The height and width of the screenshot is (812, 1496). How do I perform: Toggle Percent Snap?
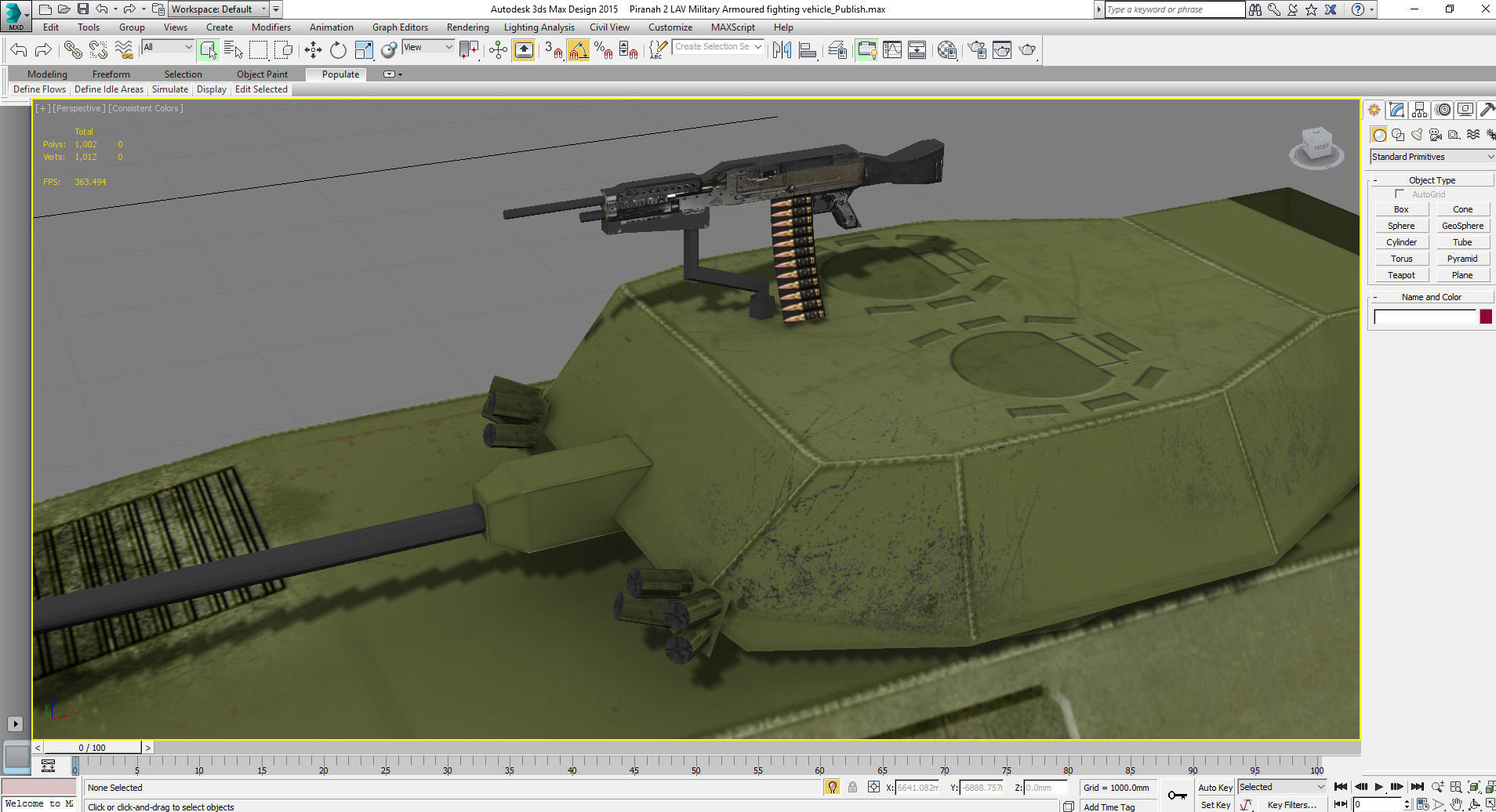(x=604, y=50)
